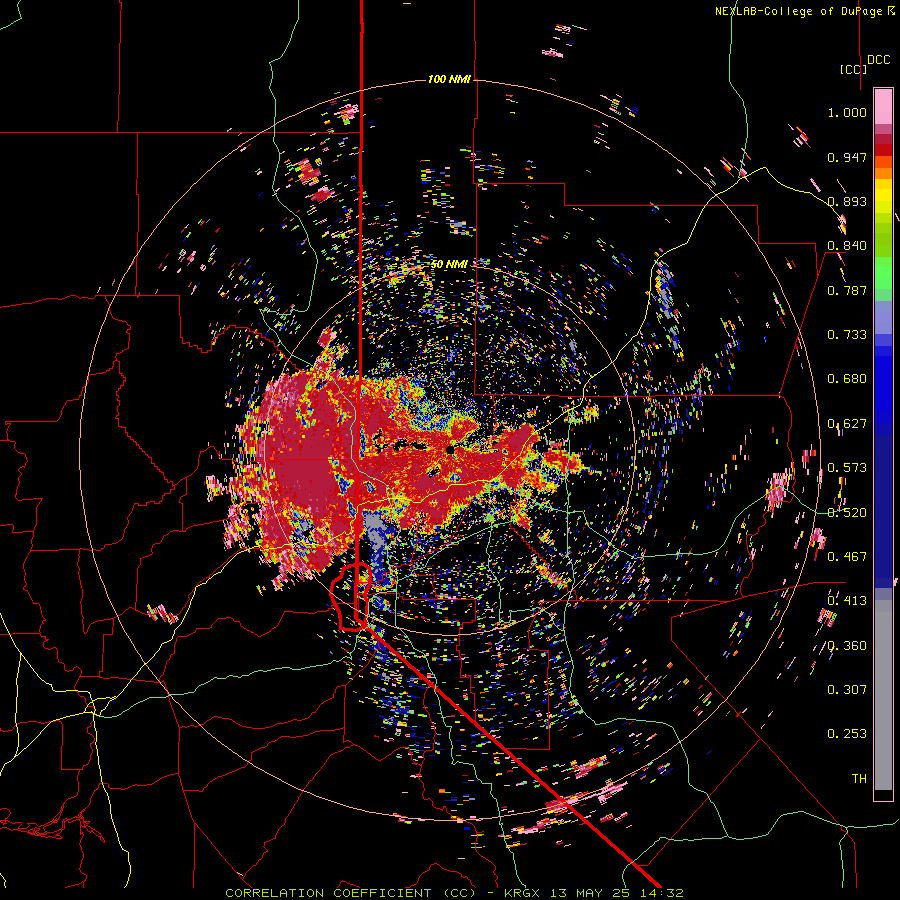Screen dimensions: 900x900
Task: Click the 0.787 legend value
Action: pos(847,290)
